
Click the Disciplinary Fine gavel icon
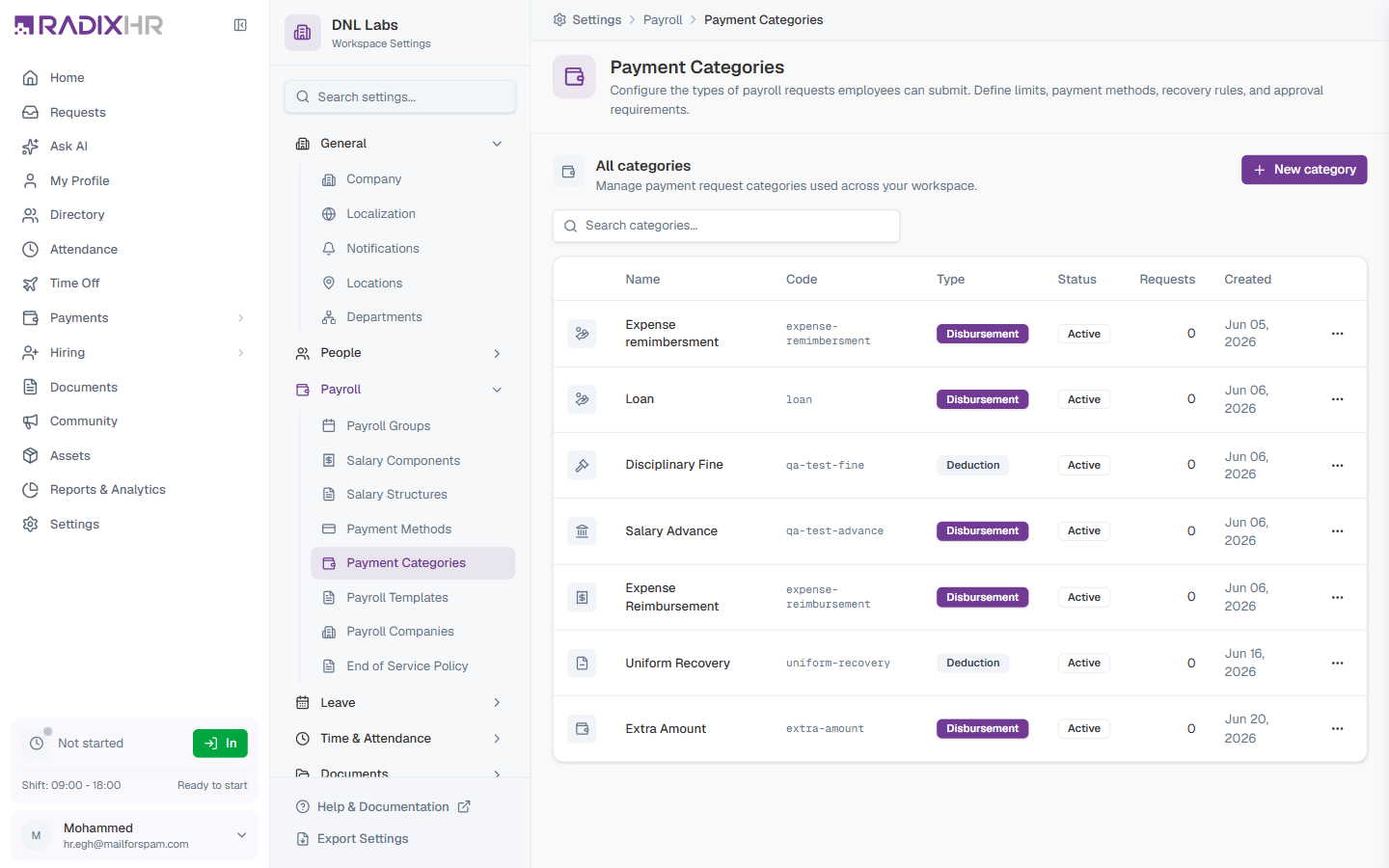pyautogui.click(x=582, y=466)
